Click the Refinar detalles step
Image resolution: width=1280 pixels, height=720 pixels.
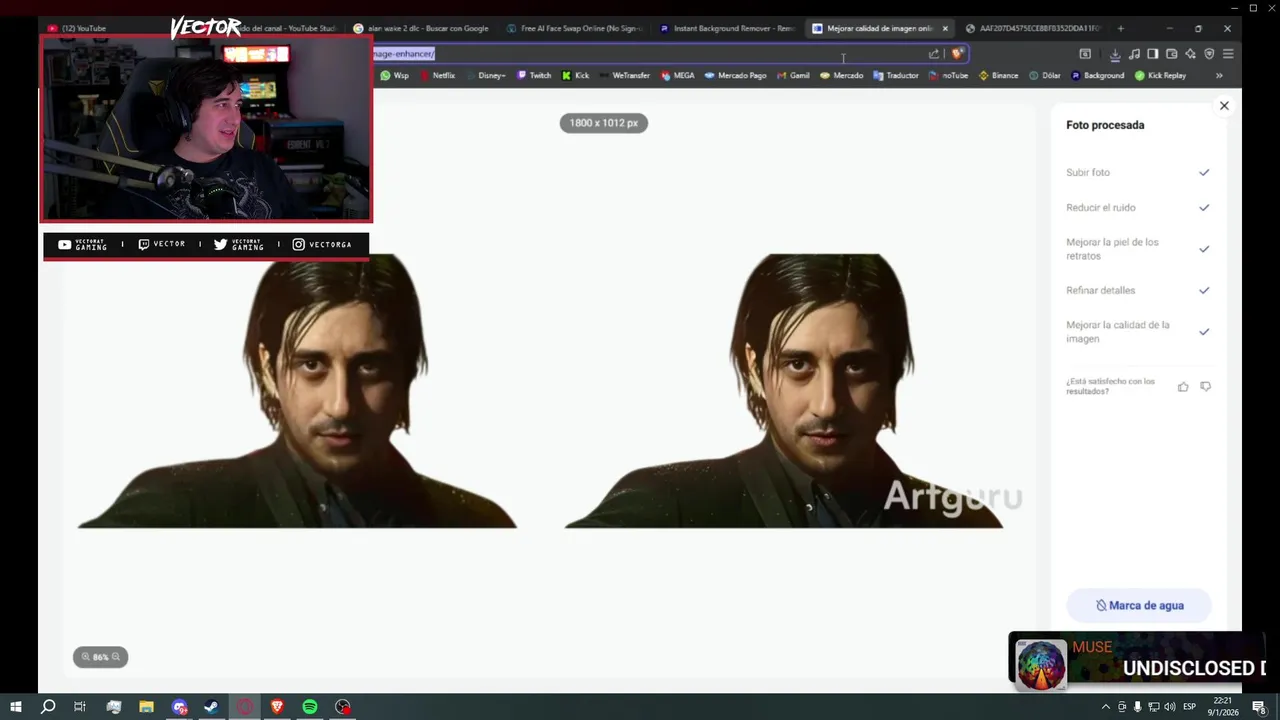coord(1138,290)
